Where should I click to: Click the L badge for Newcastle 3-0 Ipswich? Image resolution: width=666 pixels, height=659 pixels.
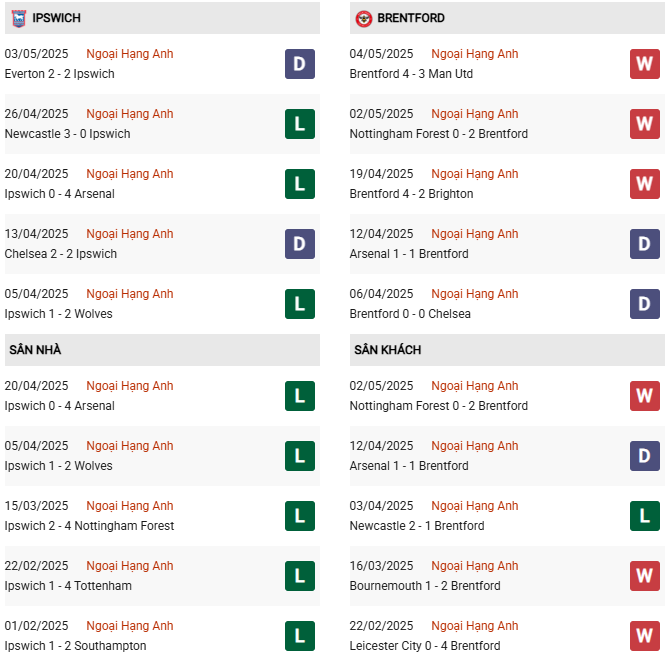pyautogui.click(x=300, y=124)
